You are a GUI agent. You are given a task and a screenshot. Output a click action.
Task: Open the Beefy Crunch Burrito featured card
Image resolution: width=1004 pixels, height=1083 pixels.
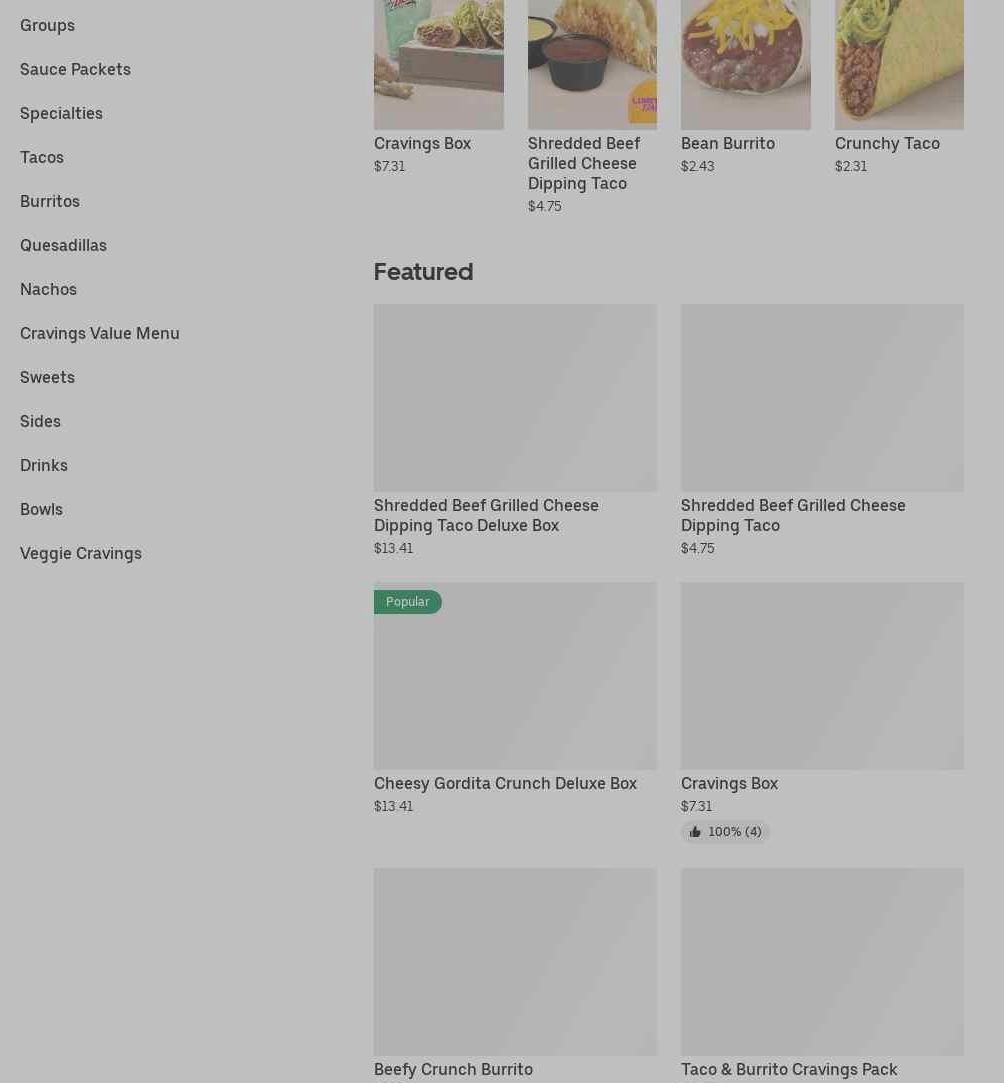click(x=515, y=974)
